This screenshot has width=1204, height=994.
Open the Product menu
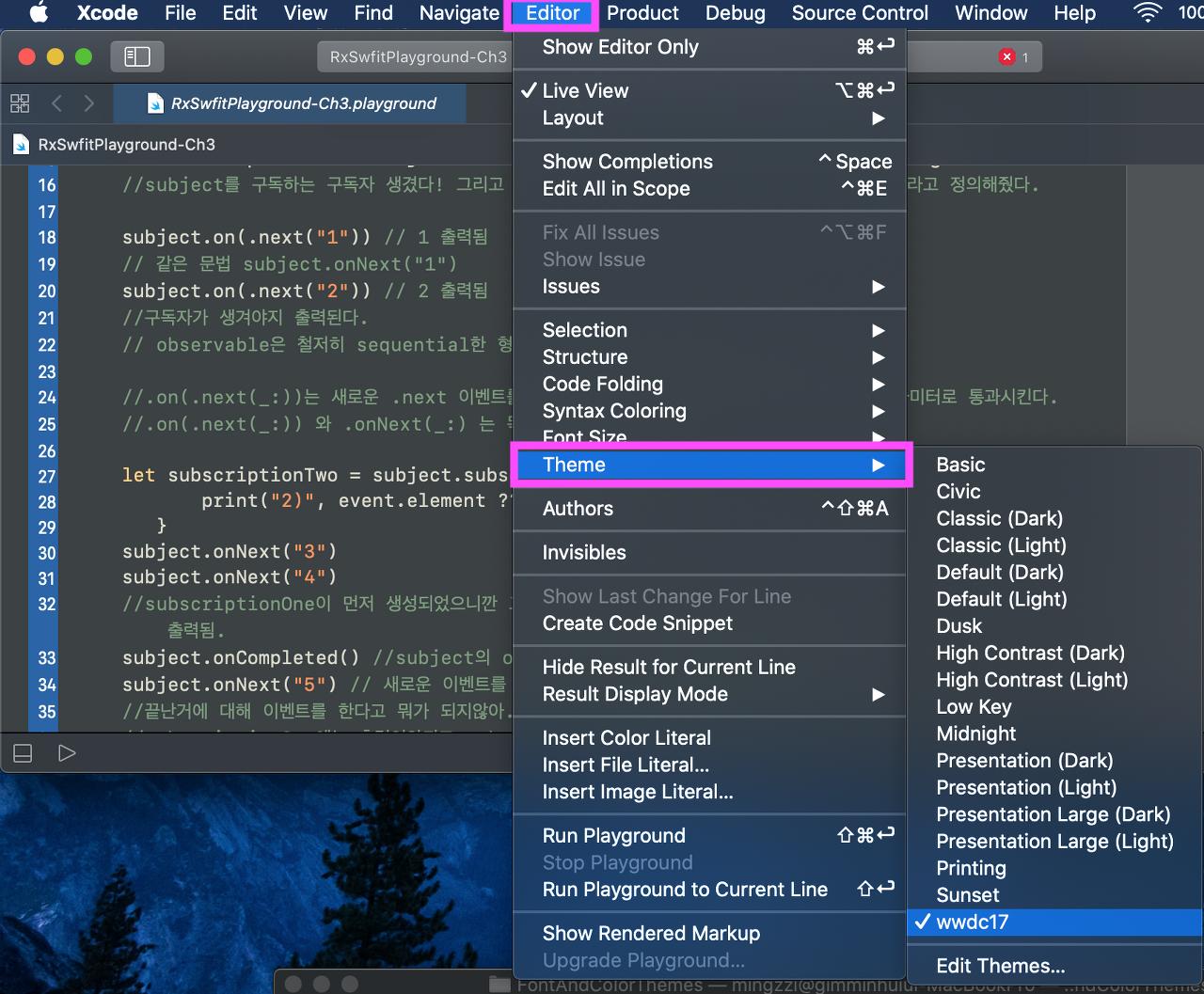642,12
